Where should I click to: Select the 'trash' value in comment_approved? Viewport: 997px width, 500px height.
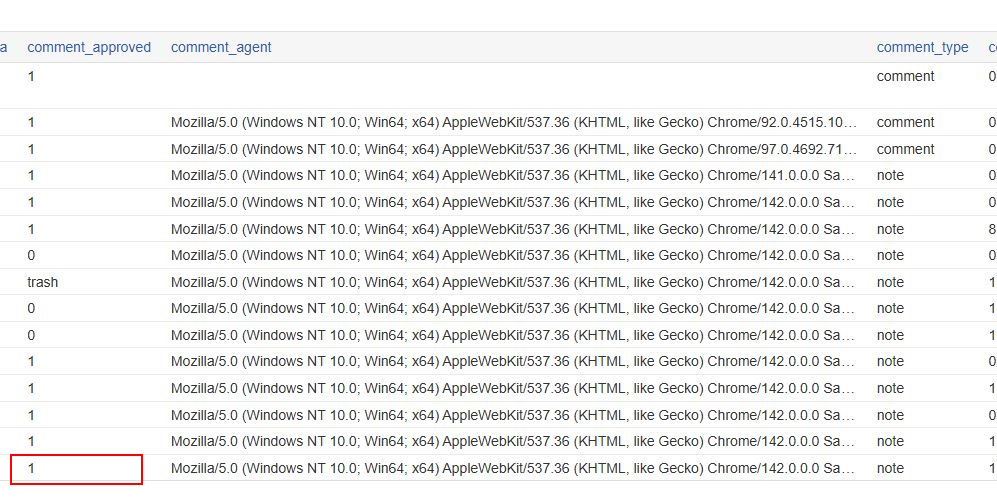tap(43, 282)
